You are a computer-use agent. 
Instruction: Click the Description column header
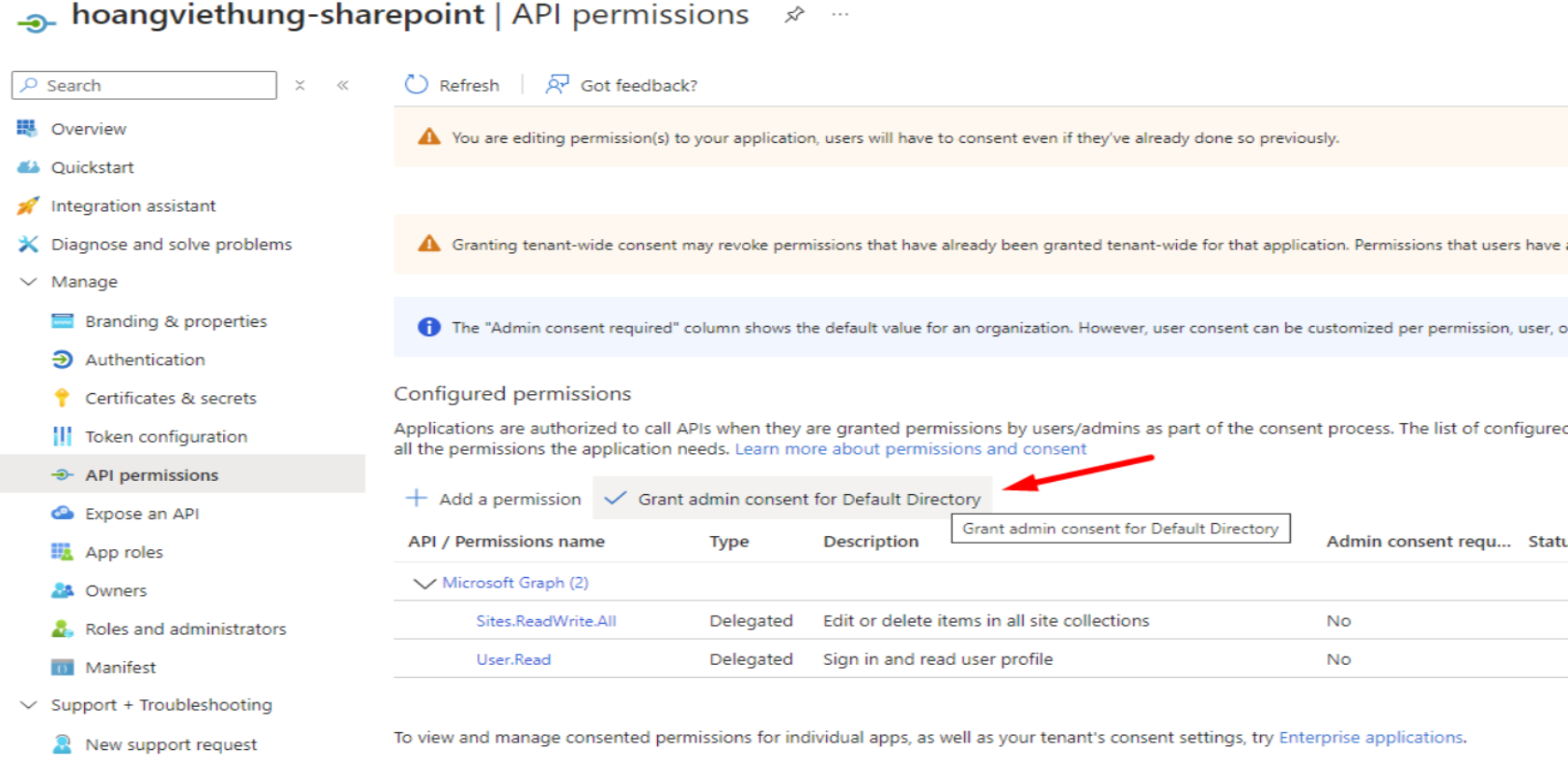coord(871,541)
